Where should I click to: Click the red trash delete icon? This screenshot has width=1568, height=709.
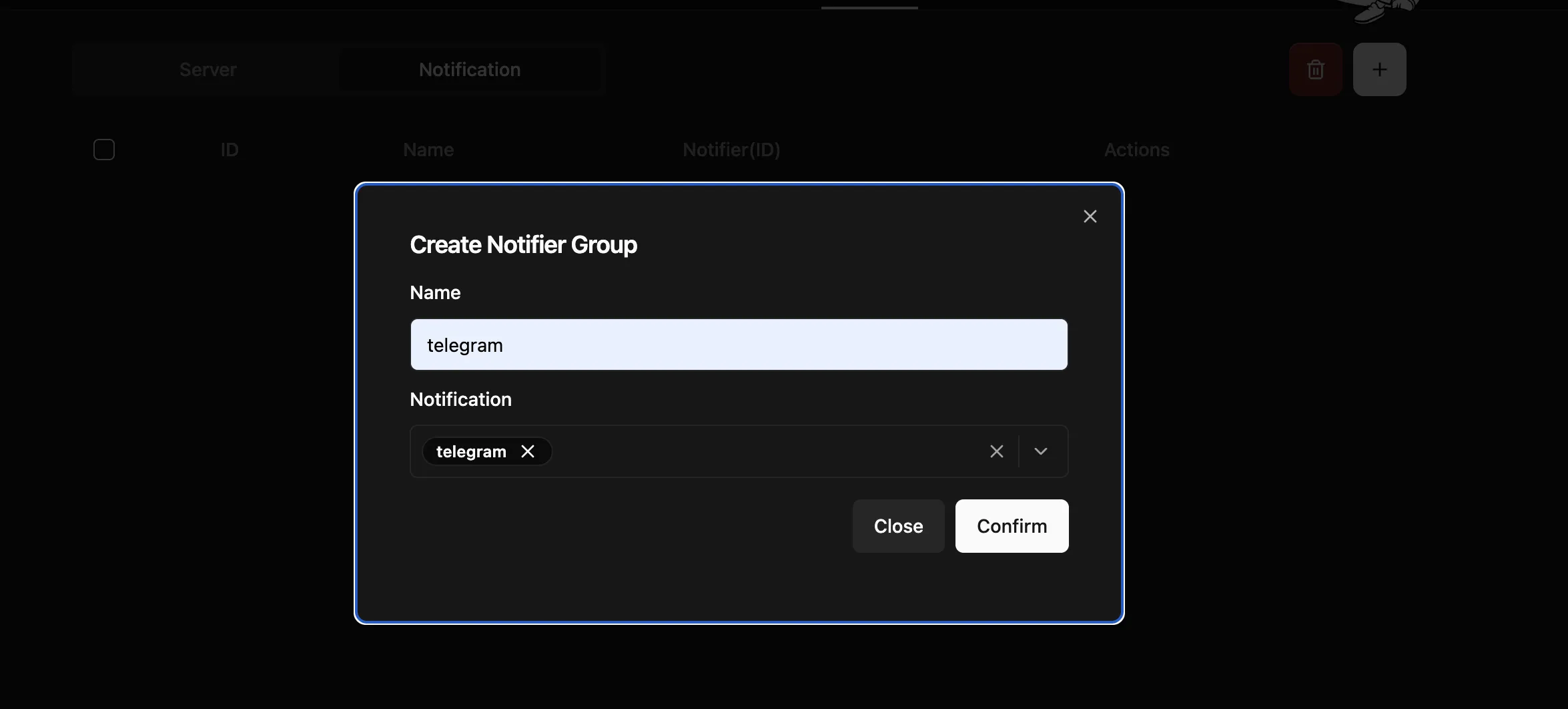pos(1315,69)
